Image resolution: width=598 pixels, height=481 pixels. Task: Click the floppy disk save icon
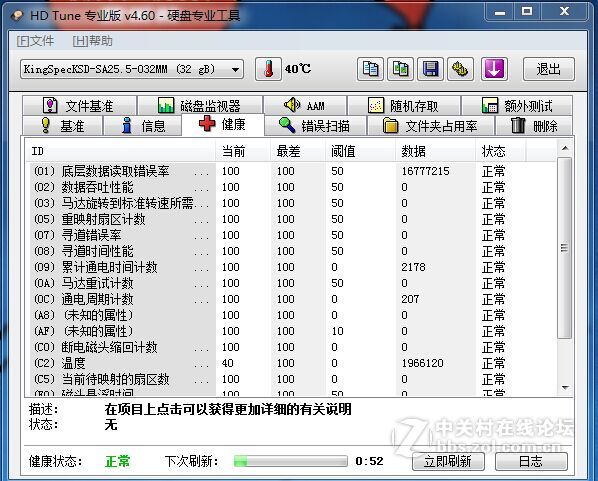coord(431,69)
